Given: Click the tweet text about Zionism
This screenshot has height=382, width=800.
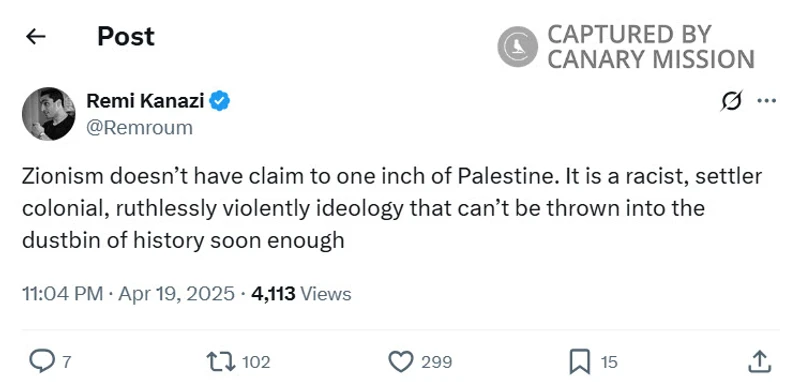Looking at the screenshot, I should coord(392,208).
